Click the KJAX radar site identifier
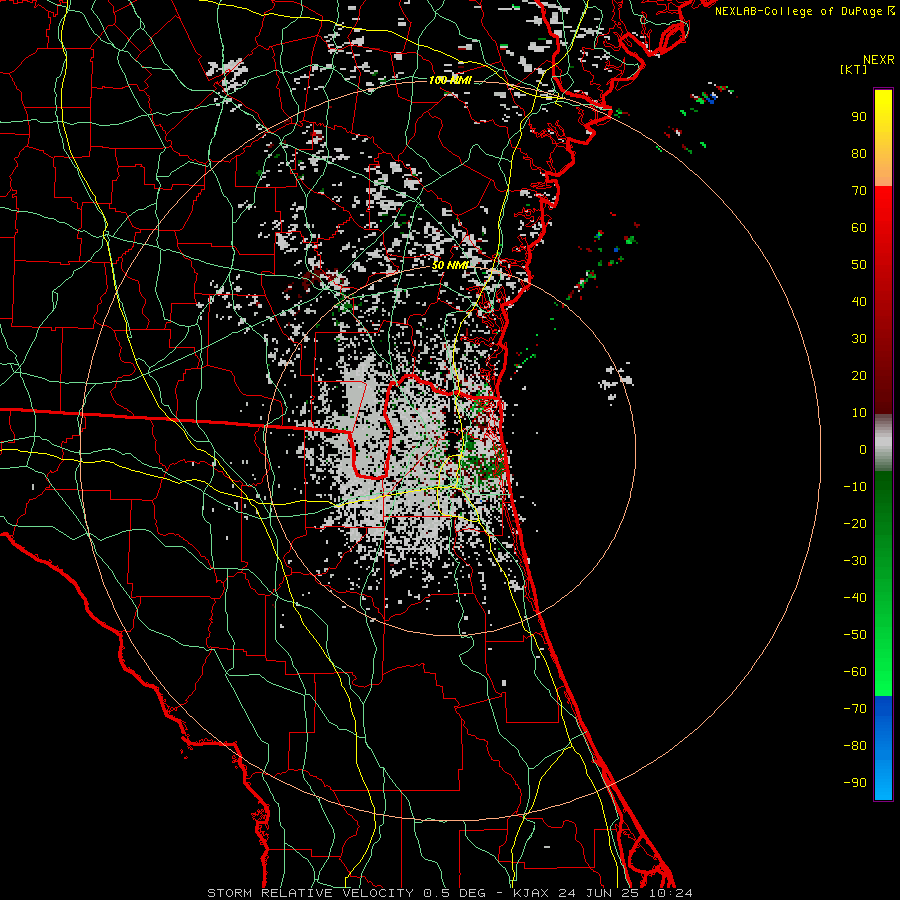Image resolution: width=900 pixels, height=900 pixels. pyautogui.click(x=531, y=893)
